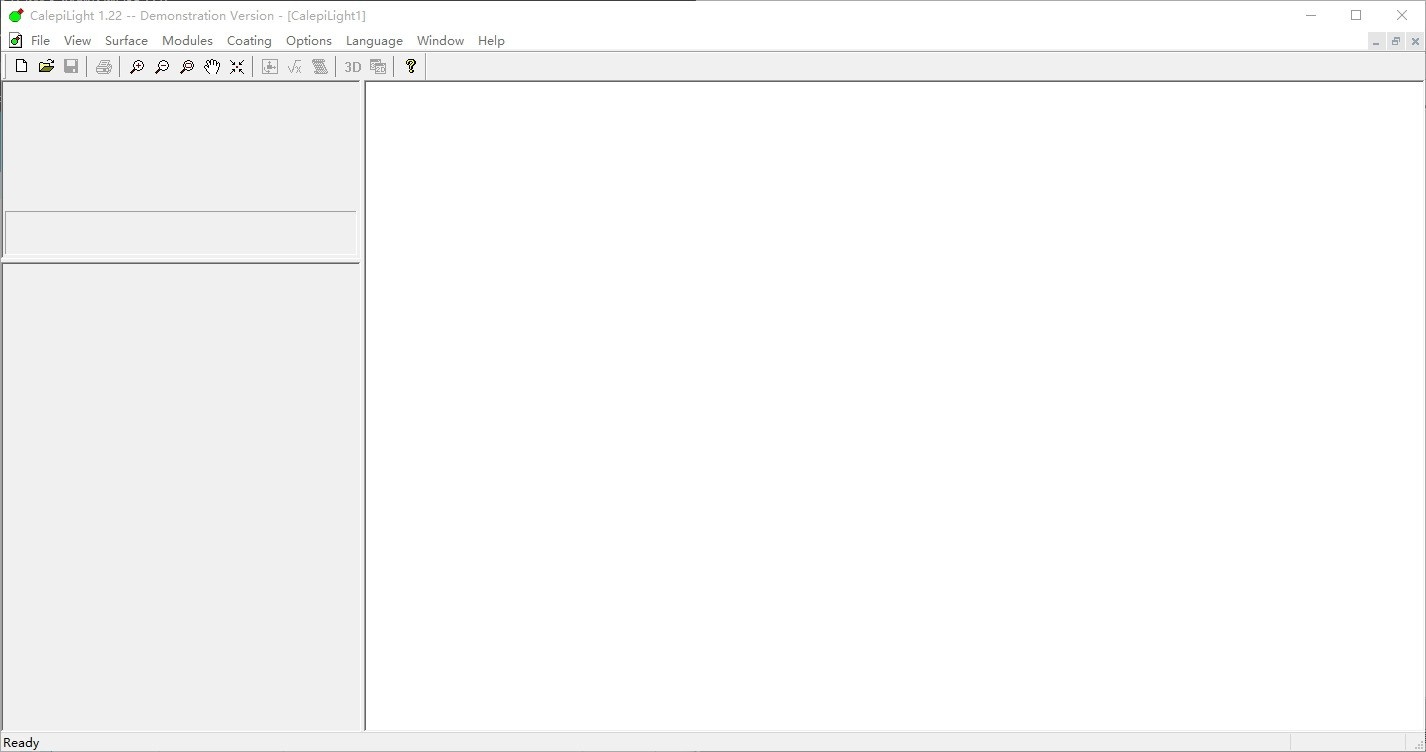The height and width of the screenshot is (752, 1426).
Task: Open the Coating menu
Action: tap(249, 41)
